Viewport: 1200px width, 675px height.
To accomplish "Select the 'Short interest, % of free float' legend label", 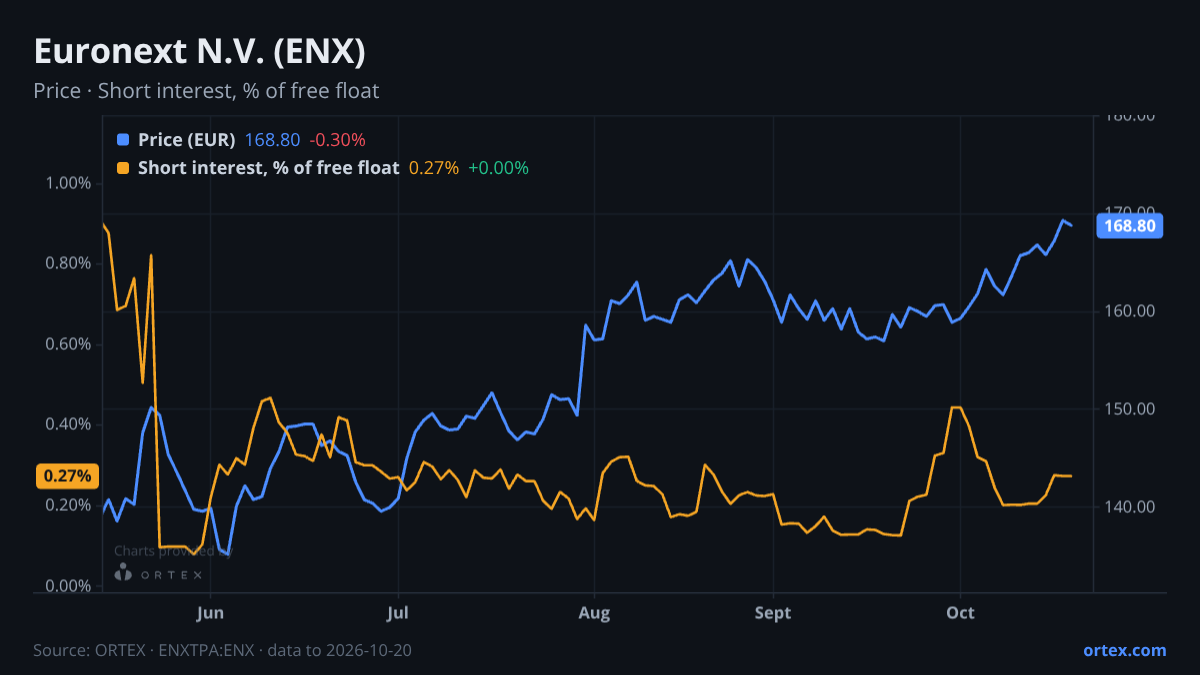I will pos(269,168).
